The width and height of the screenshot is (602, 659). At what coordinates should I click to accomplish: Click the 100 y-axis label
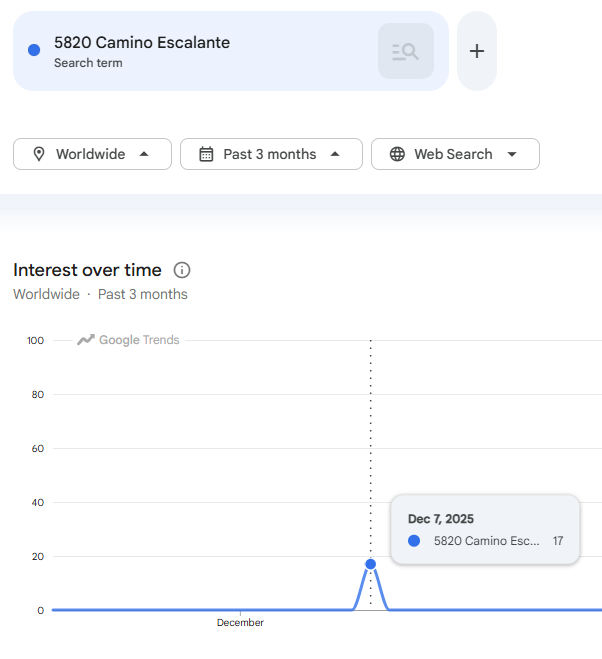[x=35, y=340]
